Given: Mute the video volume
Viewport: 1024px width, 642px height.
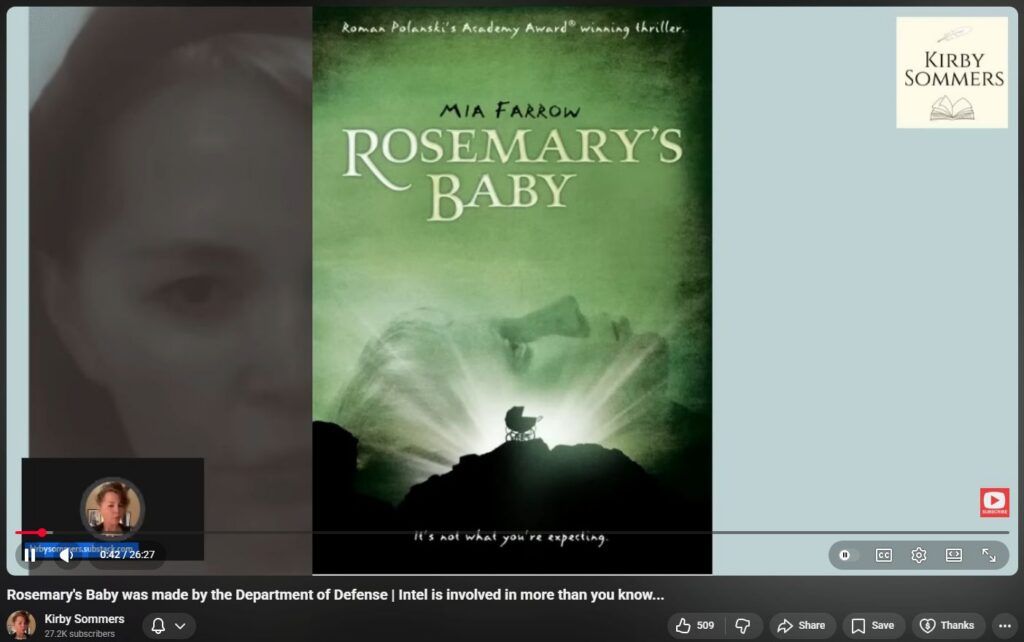Looking at the screenshot, I should (66, 555).
